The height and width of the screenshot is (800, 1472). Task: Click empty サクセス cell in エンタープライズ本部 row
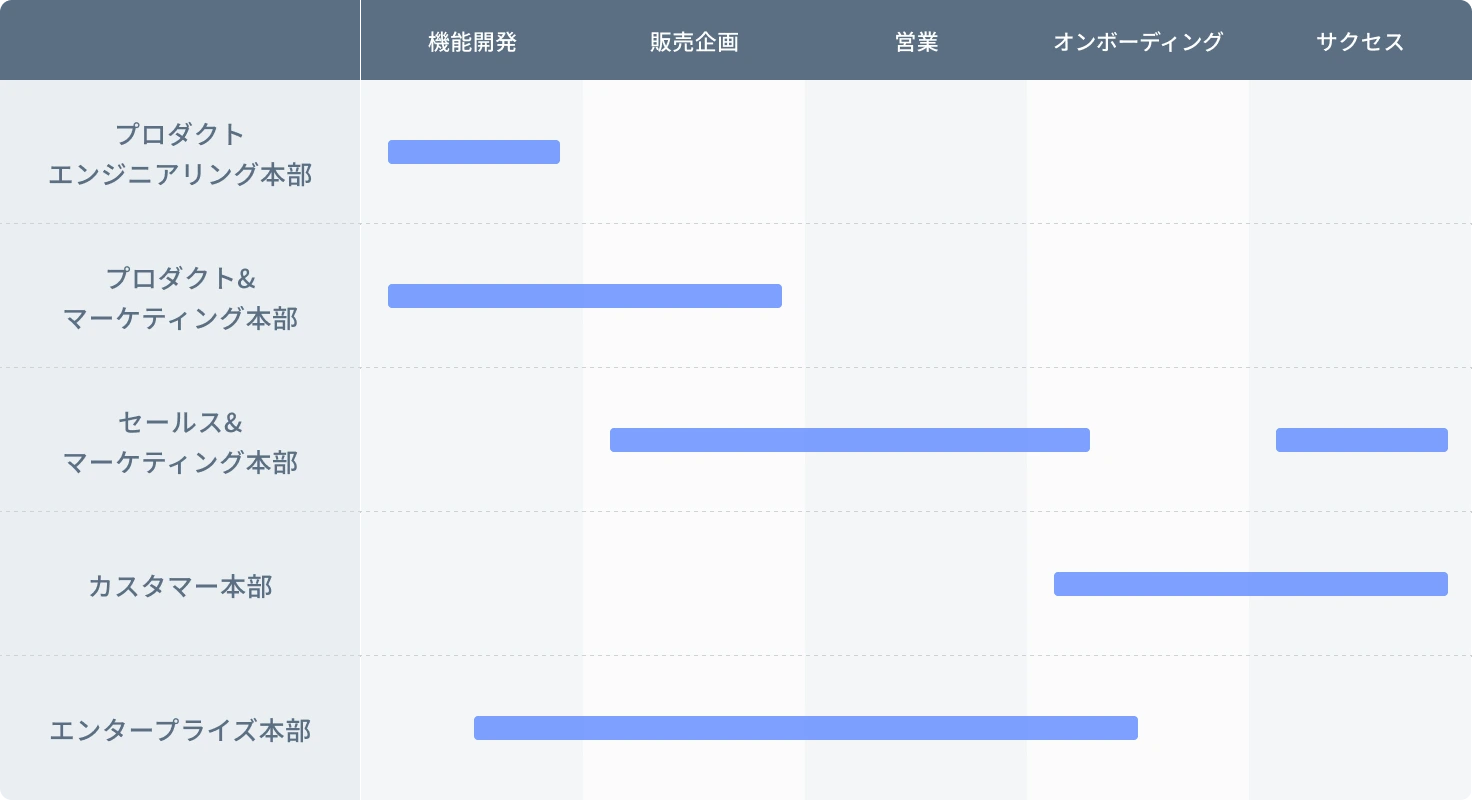(x=1360, y=728)
